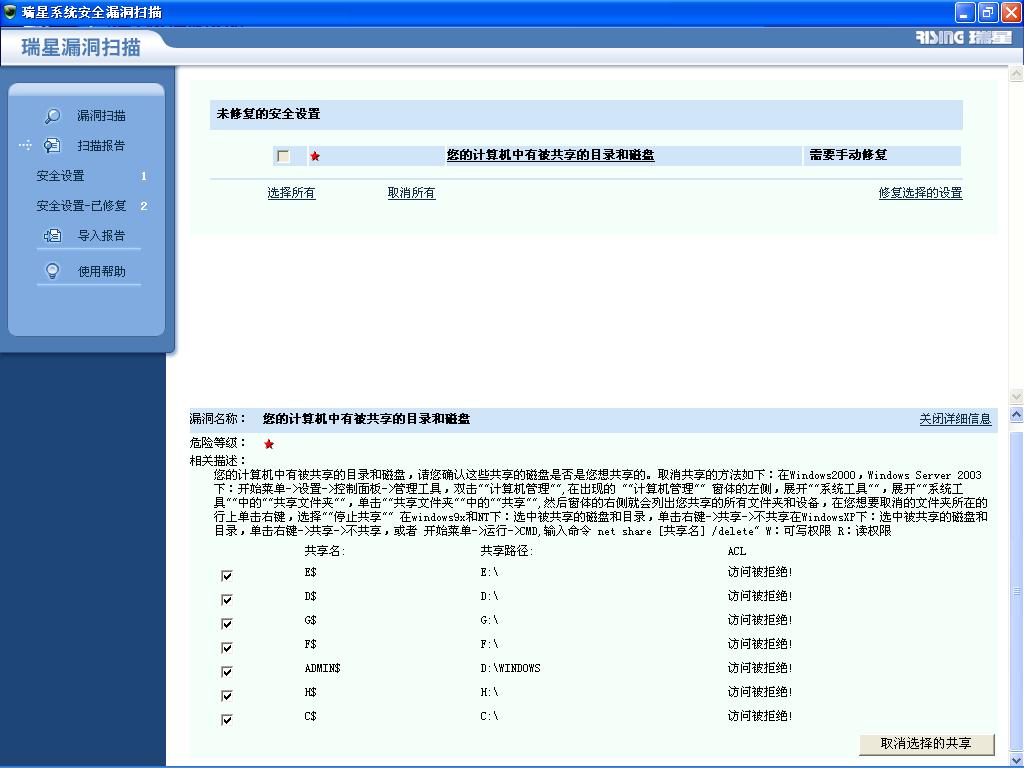Viewport: 1024px width, 768px height.
Task: Minimize the 瑞星系统安全漏洞扫描 window
Action: pos(965,12)
